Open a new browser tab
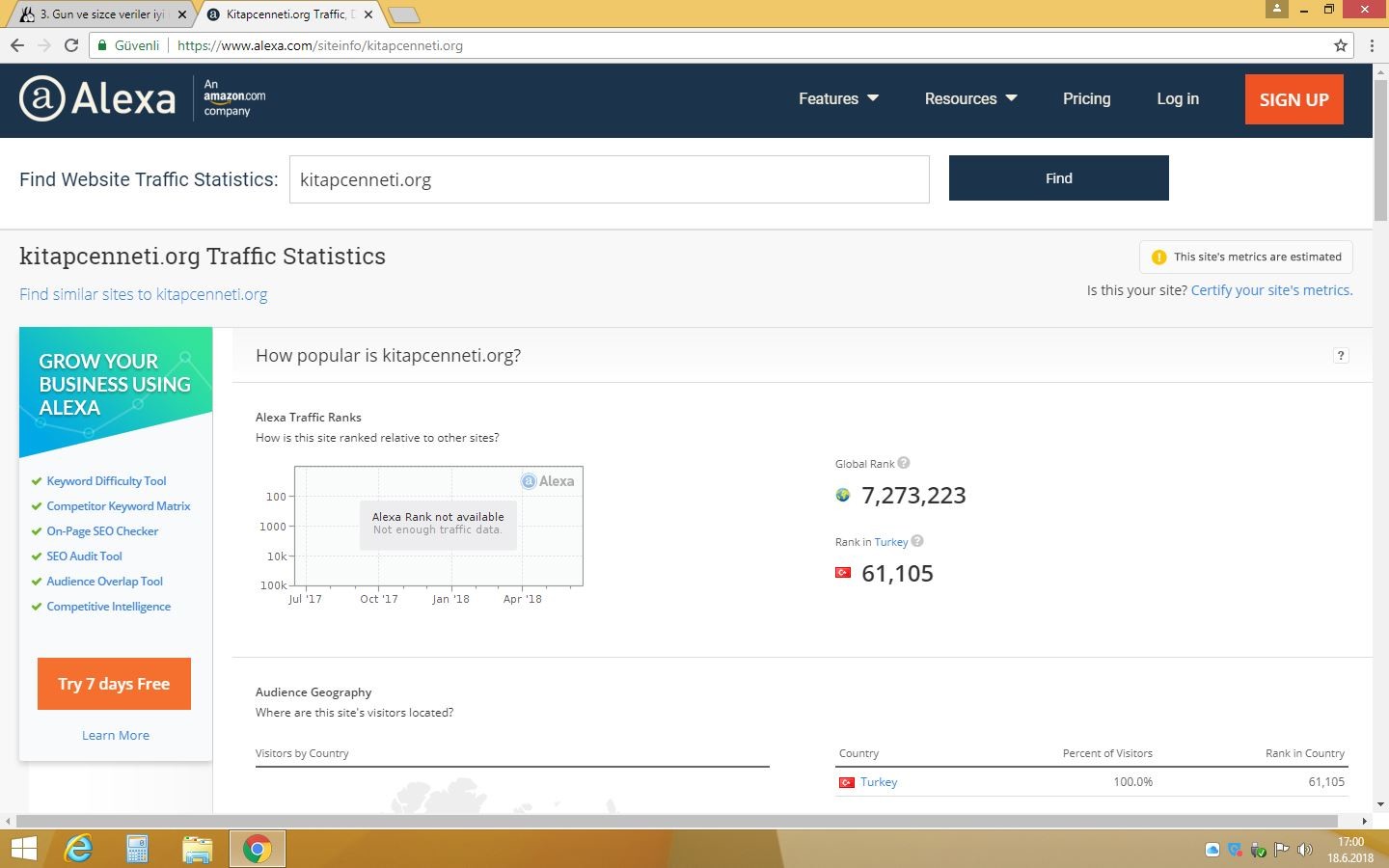Viewport: 1389px width, 868px height. coord(403,14)
